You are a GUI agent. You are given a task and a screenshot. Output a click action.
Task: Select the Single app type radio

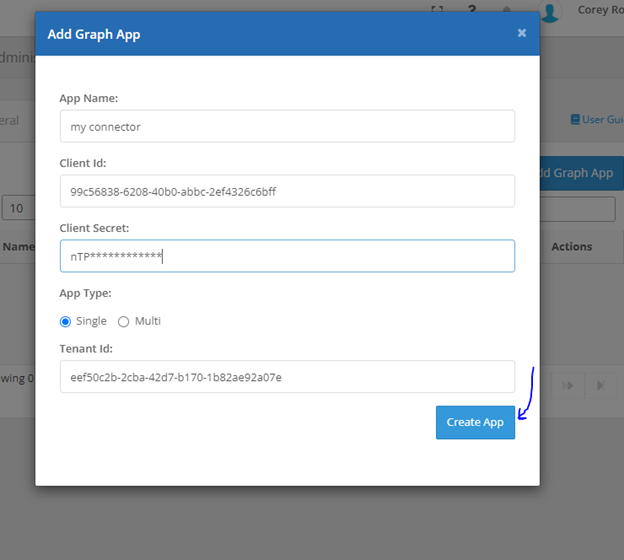pyautogui.click(x=66, y=321)
